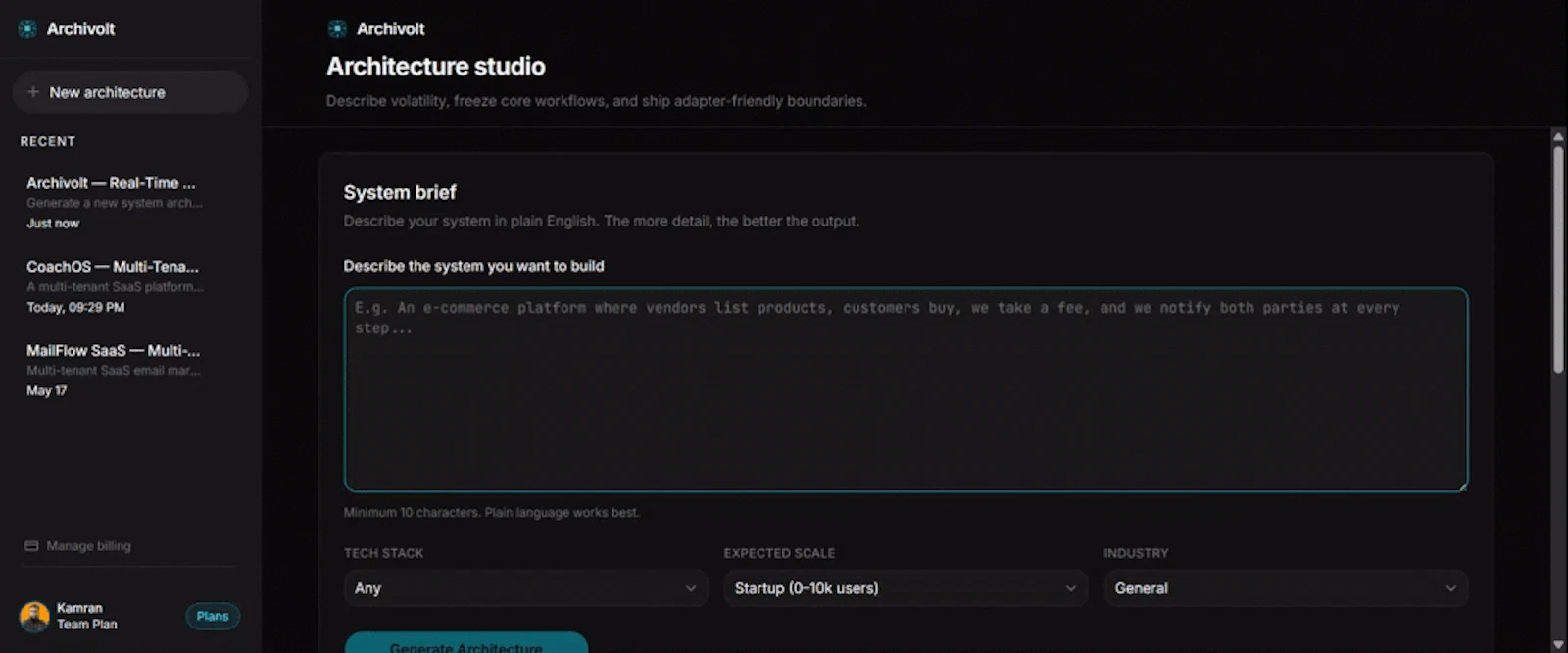Click the Industry dropdown chevron
This screenshot has height=653, width=1568.
click(1451, 588)
